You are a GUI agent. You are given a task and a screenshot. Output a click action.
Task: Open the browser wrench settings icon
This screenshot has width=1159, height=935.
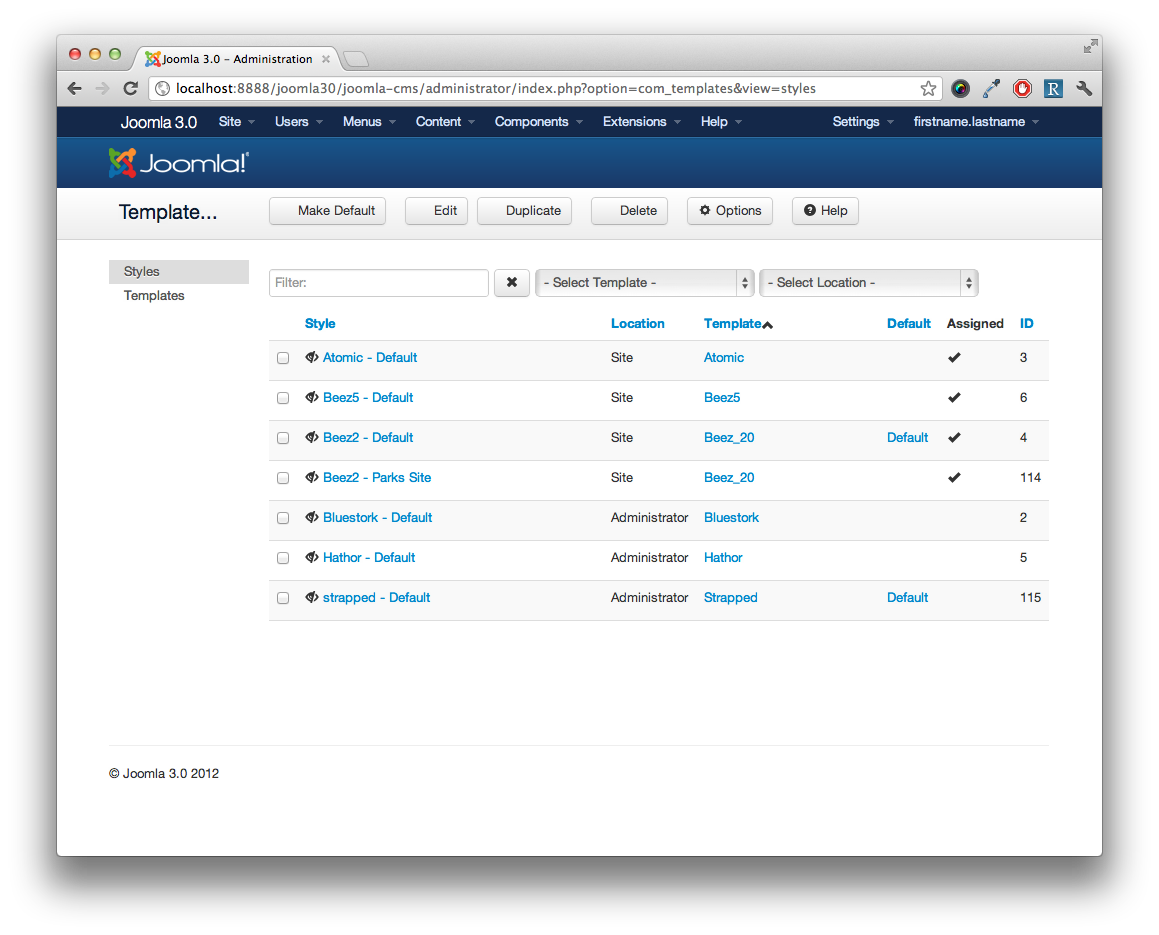[x=1084, y=89]
